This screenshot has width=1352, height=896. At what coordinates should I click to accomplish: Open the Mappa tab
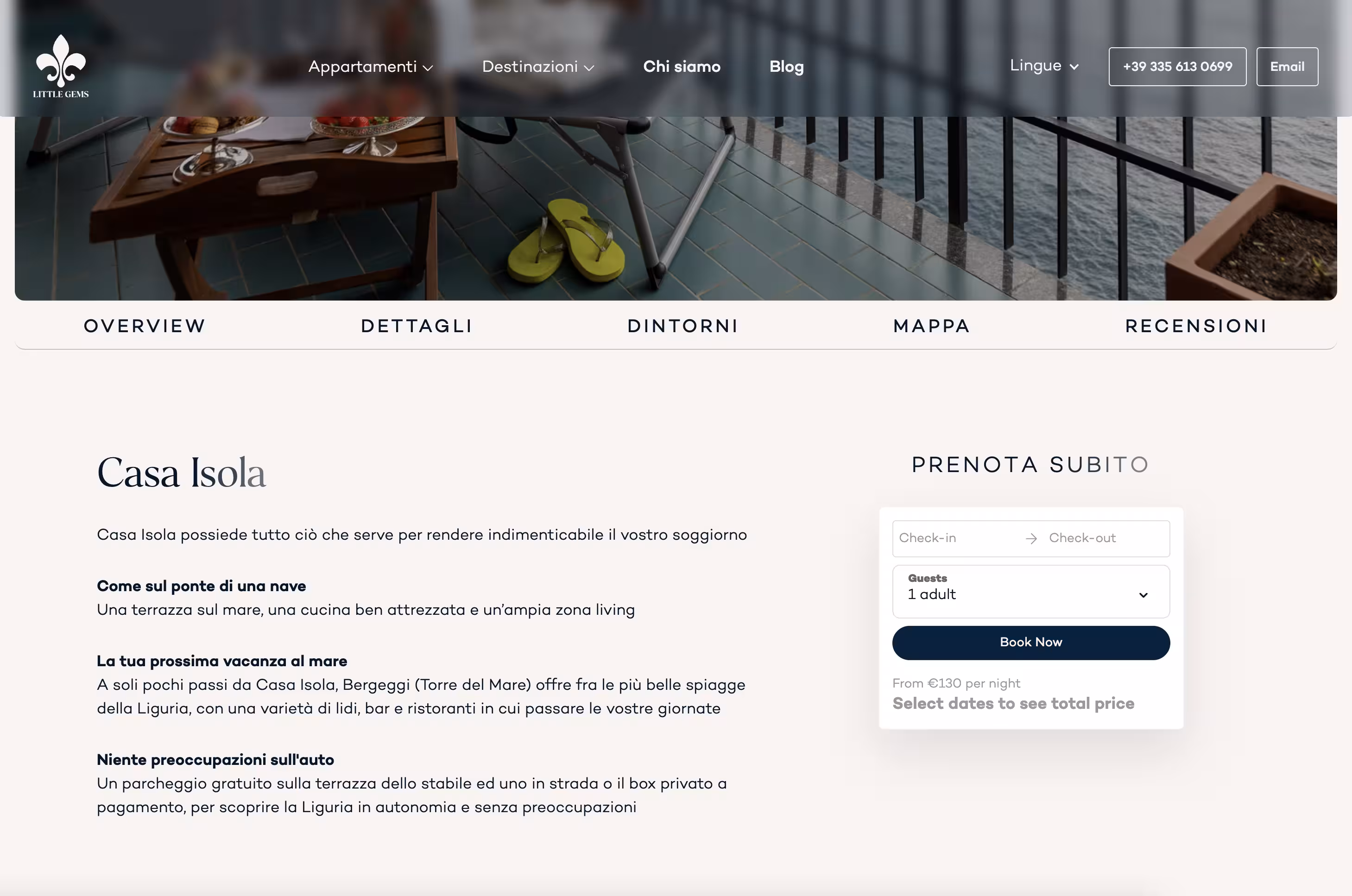click(931, 326)
